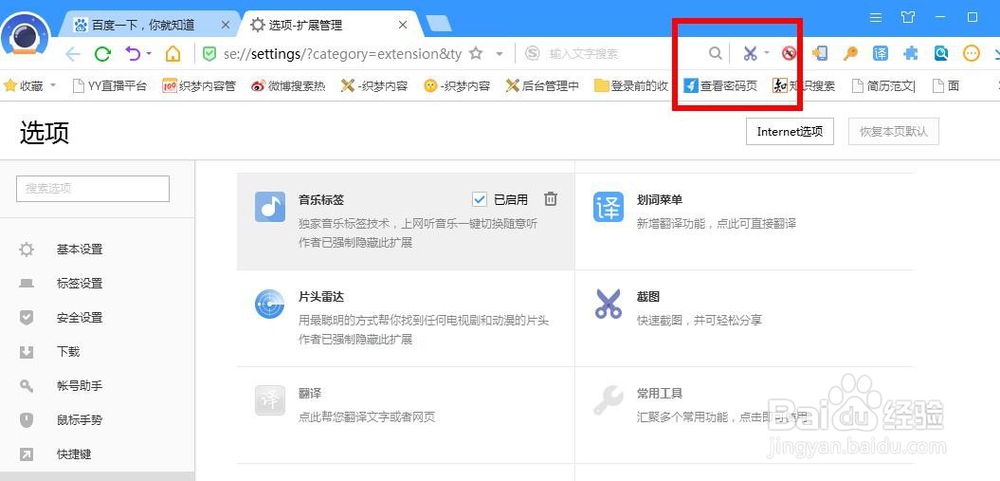Toggle the 已启用 checkbox for 音乐标签
This screenshot has width=1000, height=481.
point(480,200)
